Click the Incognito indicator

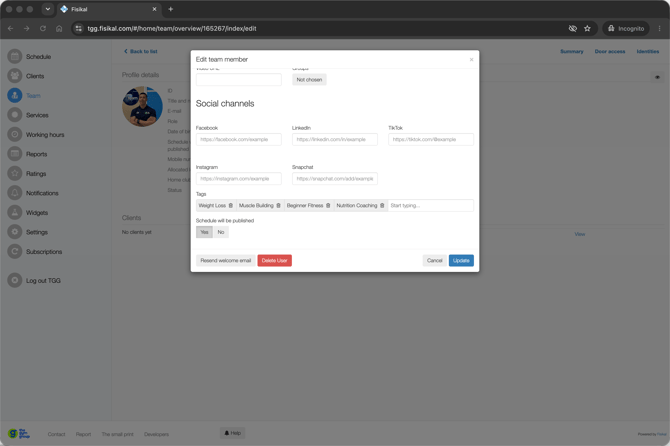(626, 29)
